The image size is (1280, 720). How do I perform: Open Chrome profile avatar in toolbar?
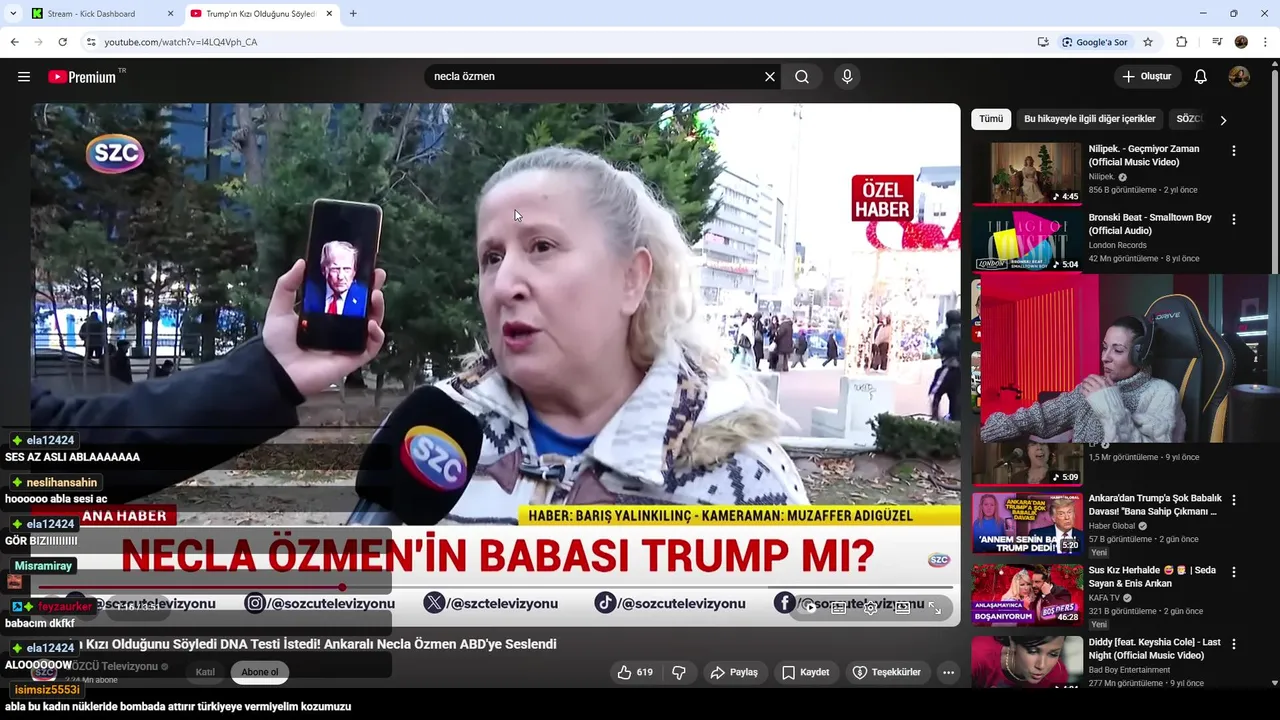click(x=1241, y=42)
